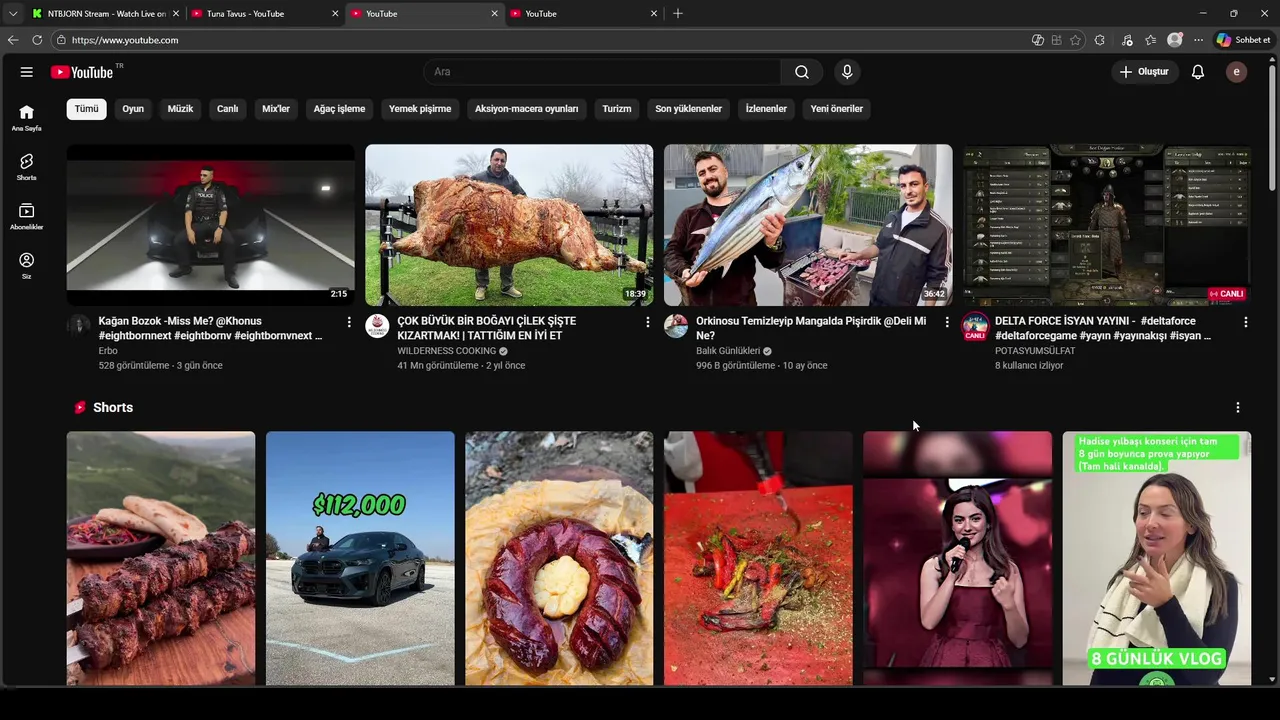This screenshot has height=720, width=1280.
Task: Start voice search with the microphone icon
Action: coord(847,72)
